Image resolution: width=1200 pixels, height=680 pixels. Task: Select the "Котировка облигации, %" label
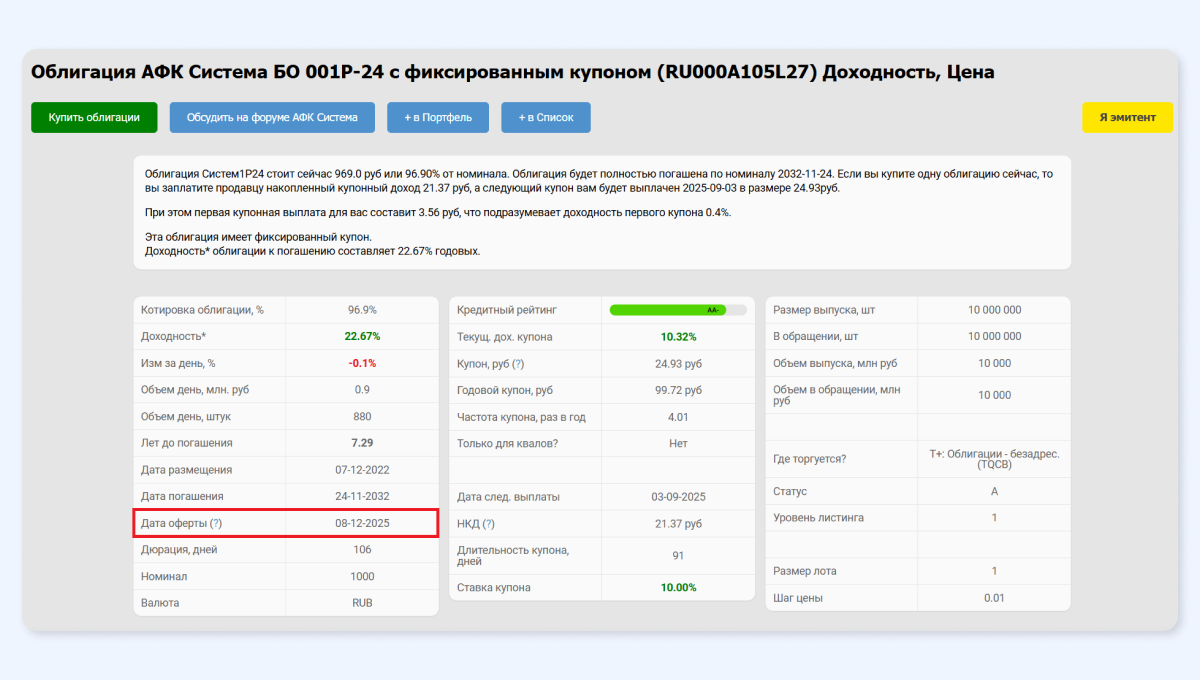pos(203,310)
